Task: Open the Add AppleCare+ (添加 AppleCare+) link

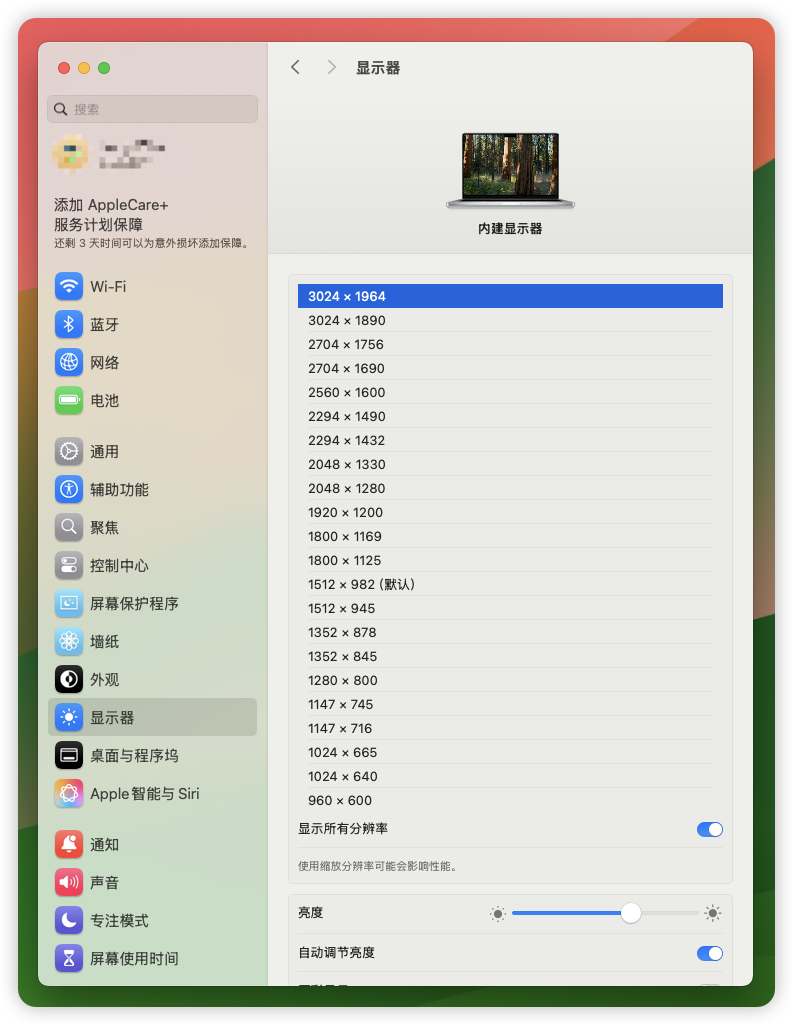Action: pos(111,204)
